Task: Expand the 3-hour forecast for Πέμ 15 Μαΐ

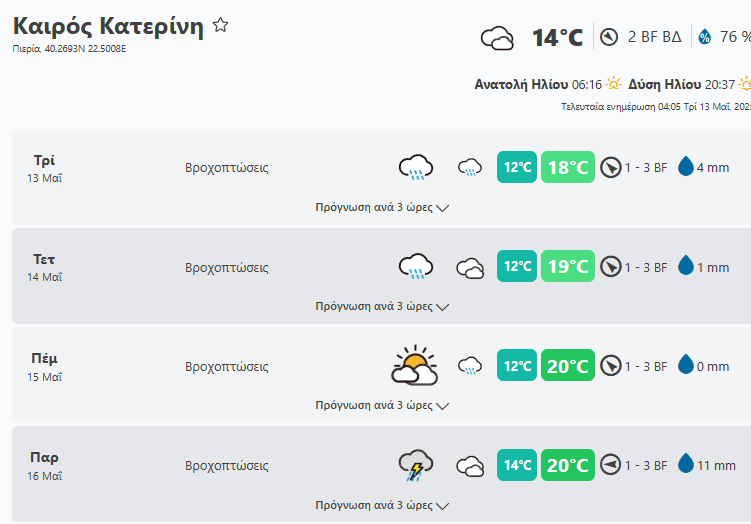Action: [382, 406]
